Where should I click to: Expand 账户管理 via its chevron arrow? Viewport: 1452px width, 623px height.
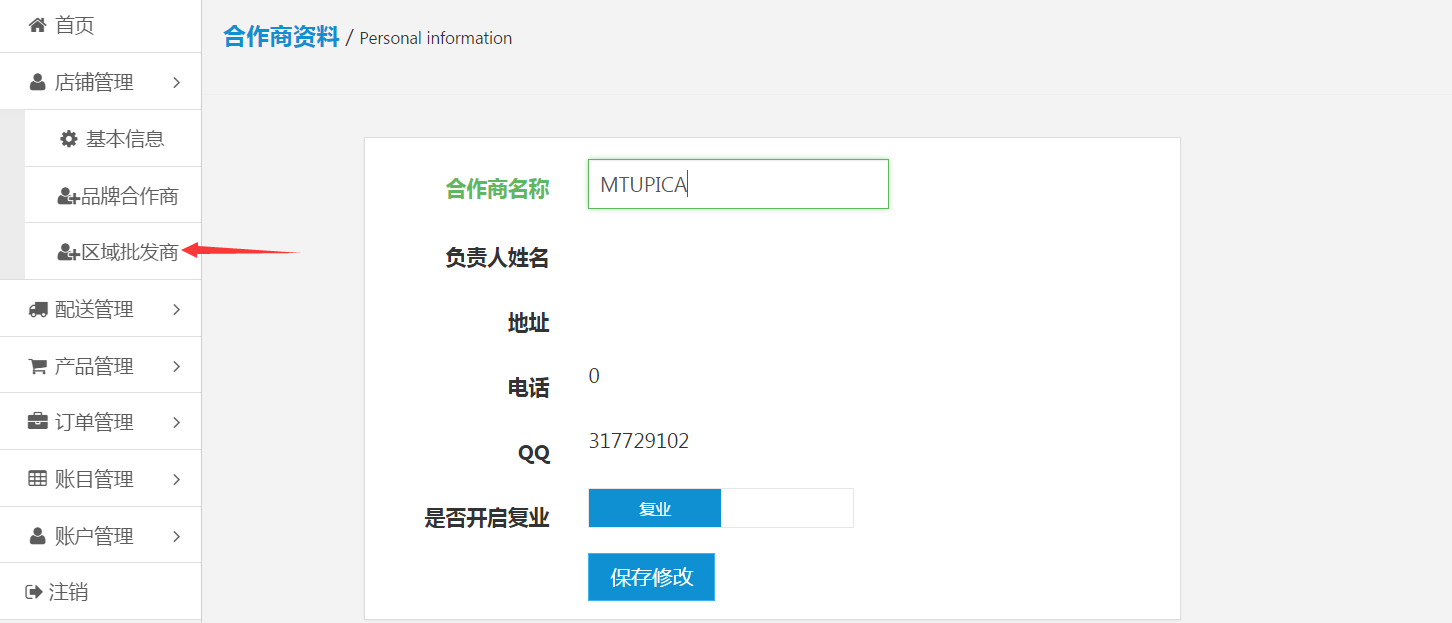tap(176, 537)
